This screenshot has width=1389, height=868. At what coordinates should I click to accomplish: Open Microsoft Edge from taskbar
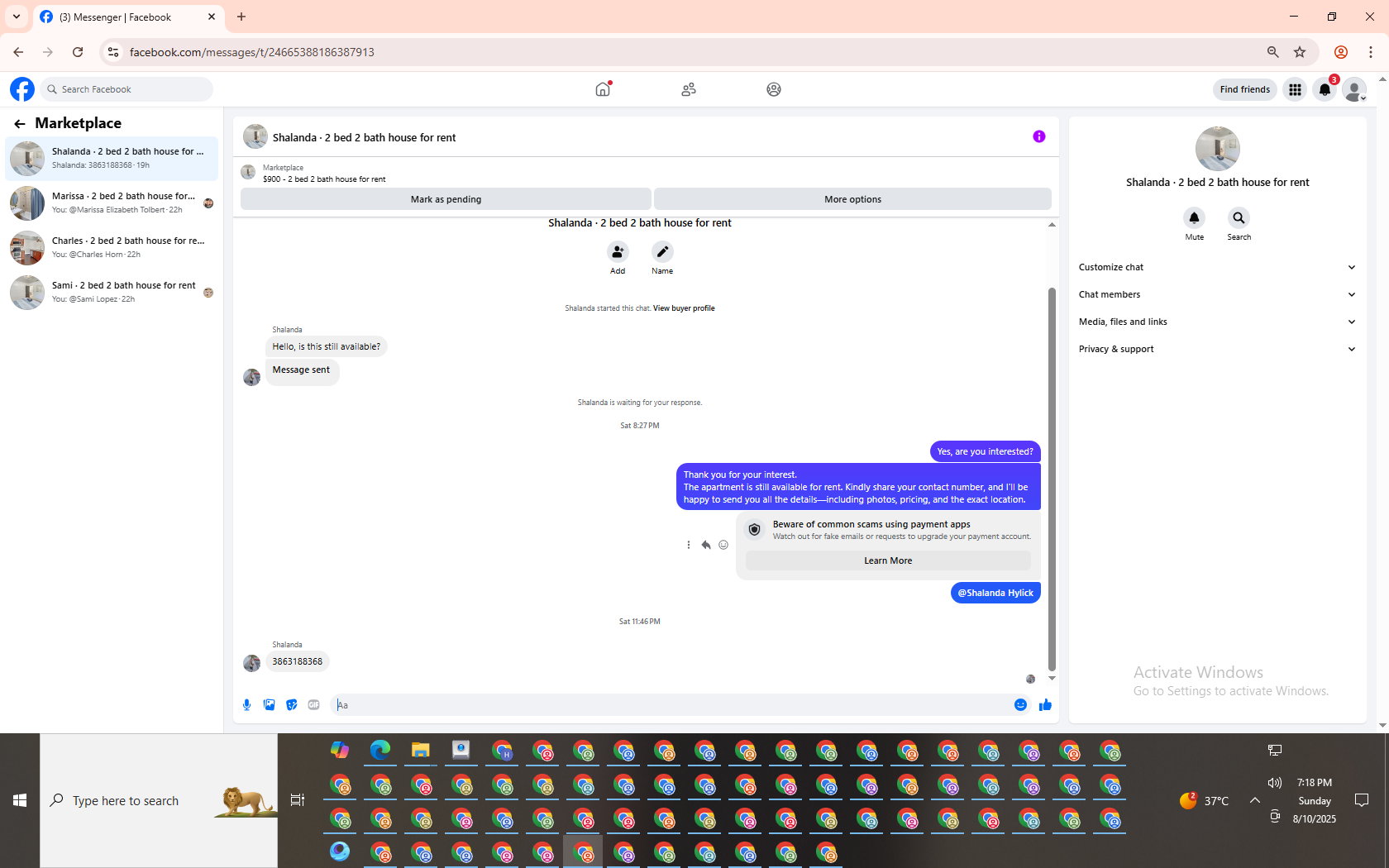pyautogui.click(x=379, y=750)
